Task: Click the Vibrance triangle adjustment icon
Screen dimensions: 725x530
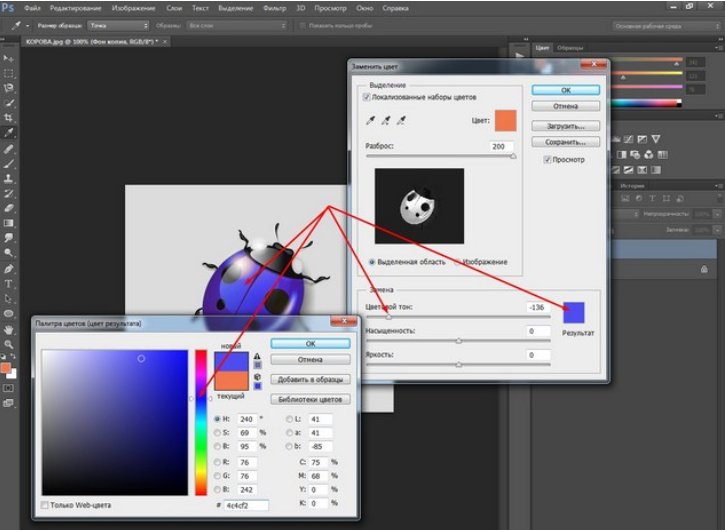Action: pos(656,139)
